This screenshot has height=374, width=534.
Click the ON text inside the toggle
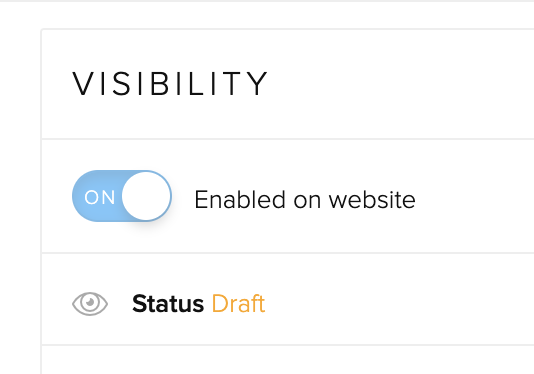coord(99,197)
